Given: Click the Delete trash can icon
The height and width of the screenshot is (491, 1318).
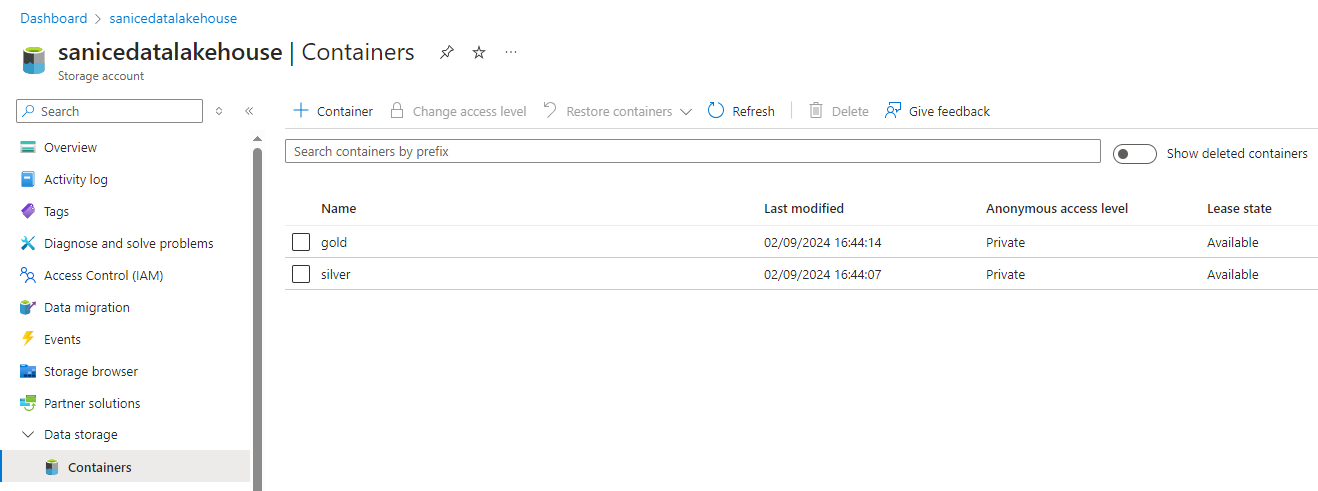Looking at the screenshot, I should tap(816, 110).
